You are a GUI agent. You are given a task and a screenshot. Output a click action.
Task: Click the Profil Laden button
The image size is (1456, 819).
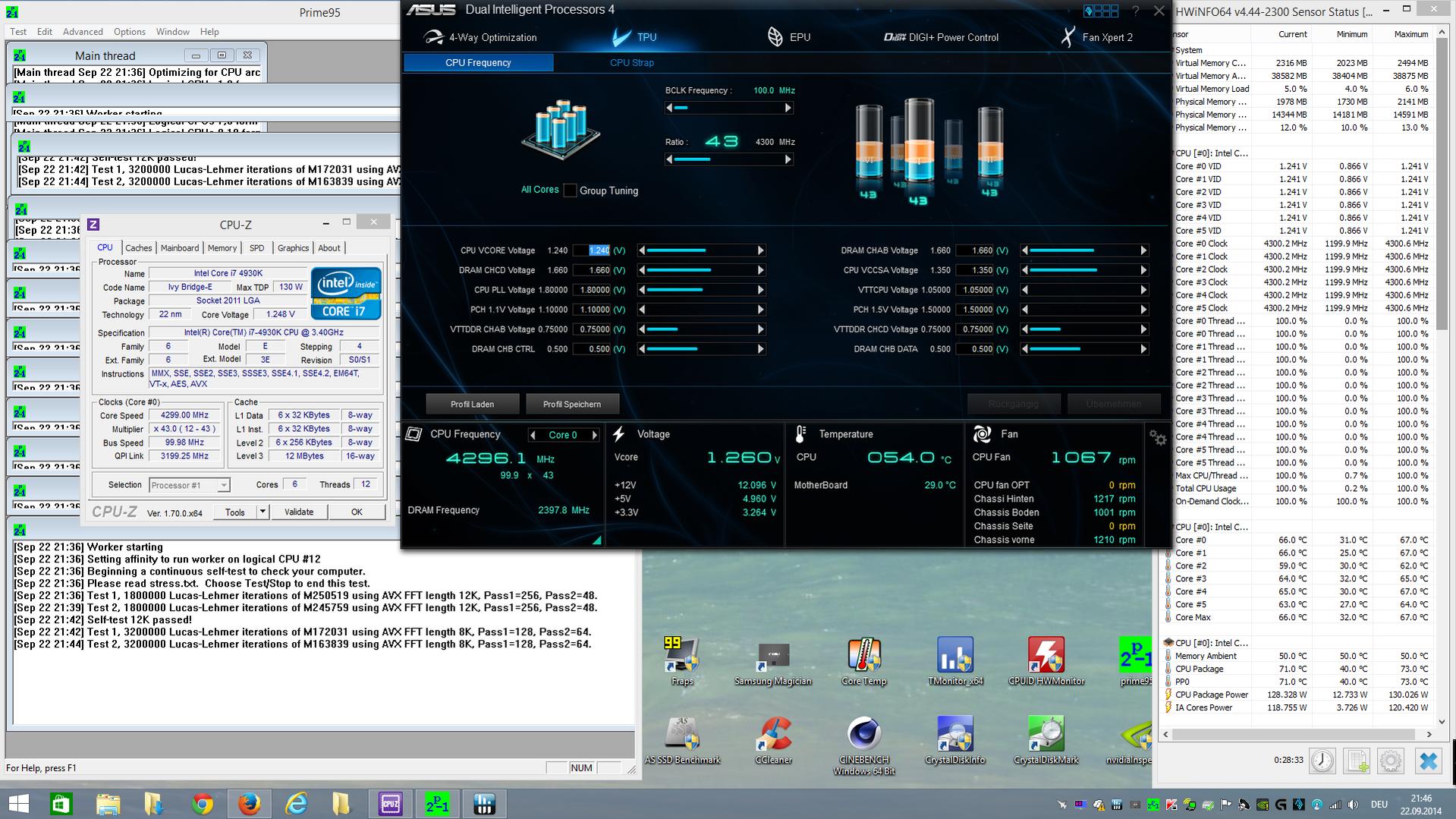[473, 404]
